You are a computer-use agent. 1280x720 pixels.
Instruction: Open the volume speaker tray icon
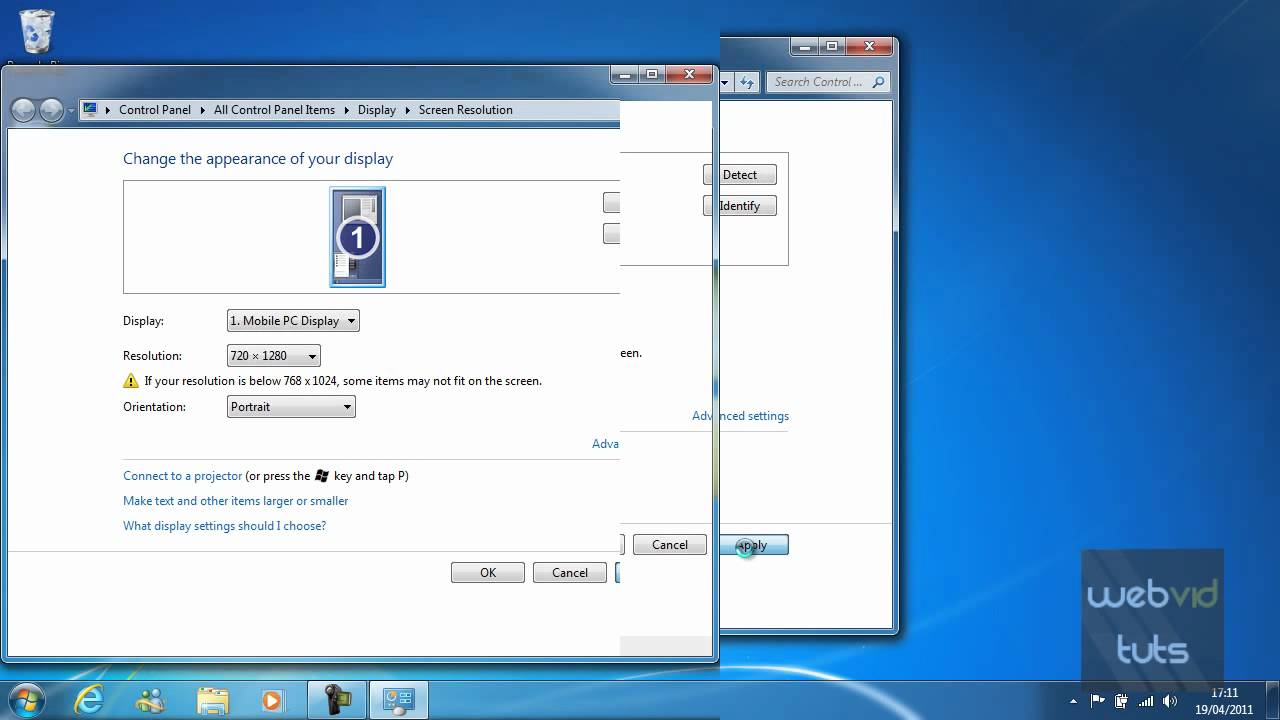click(1169, 701)
